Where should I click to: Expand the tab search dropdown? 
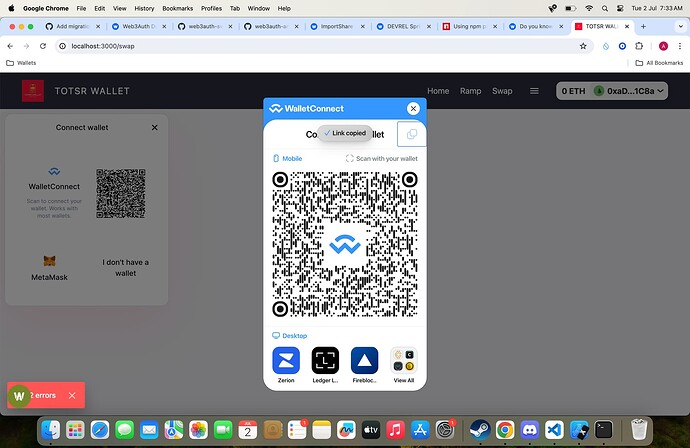pos(680,27)
